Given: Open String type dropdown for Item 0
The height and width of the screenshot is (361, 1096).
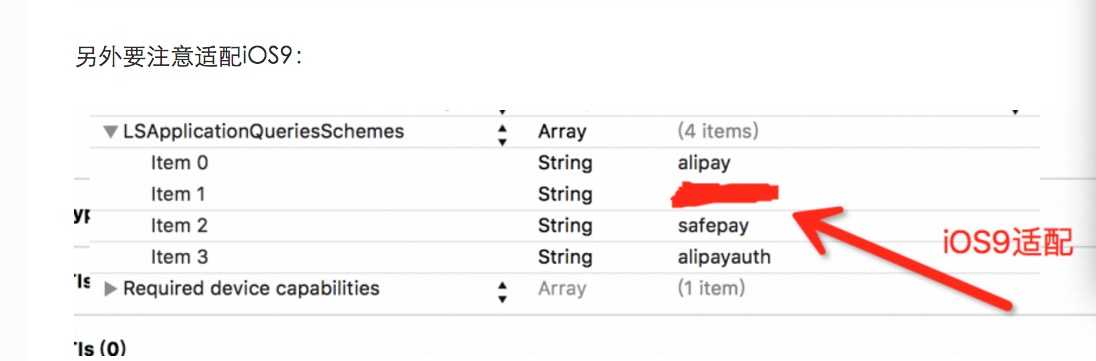Looking at the screenshot, I should (565, 163).
